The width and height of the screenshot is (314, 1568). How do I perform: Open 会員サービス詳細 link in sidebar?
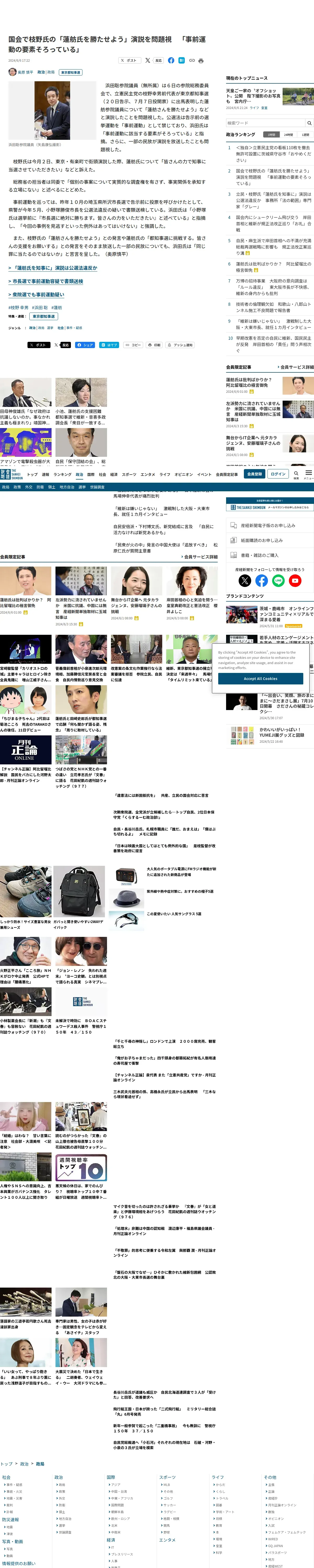[295, 367]
